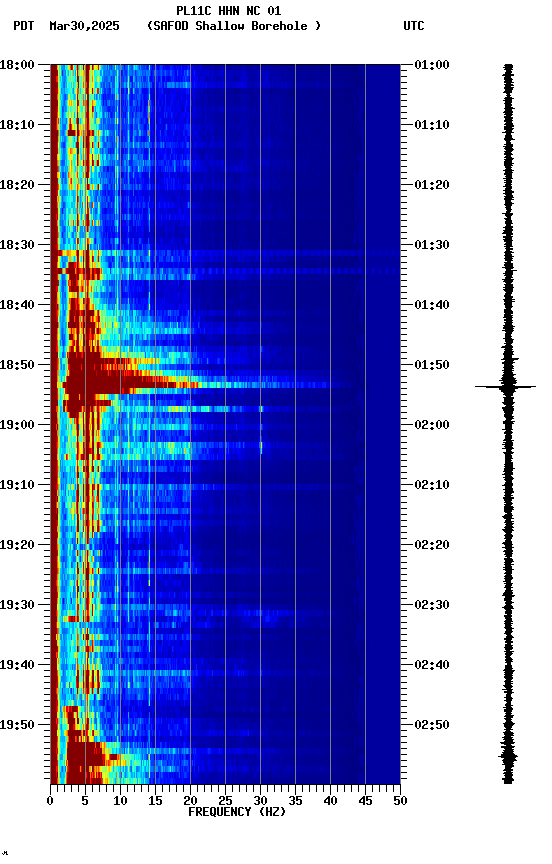Click the 19:40 PDT time label
552x864 pixels.
pyautogui.click(x=17, y=666)
